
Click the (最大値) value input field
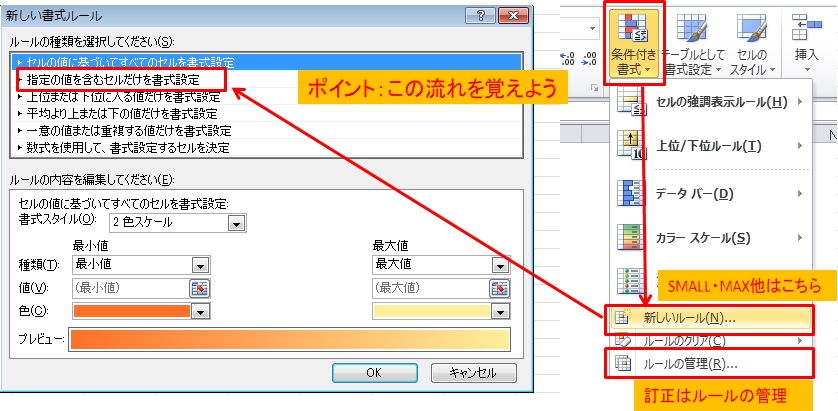coord(431,289)
